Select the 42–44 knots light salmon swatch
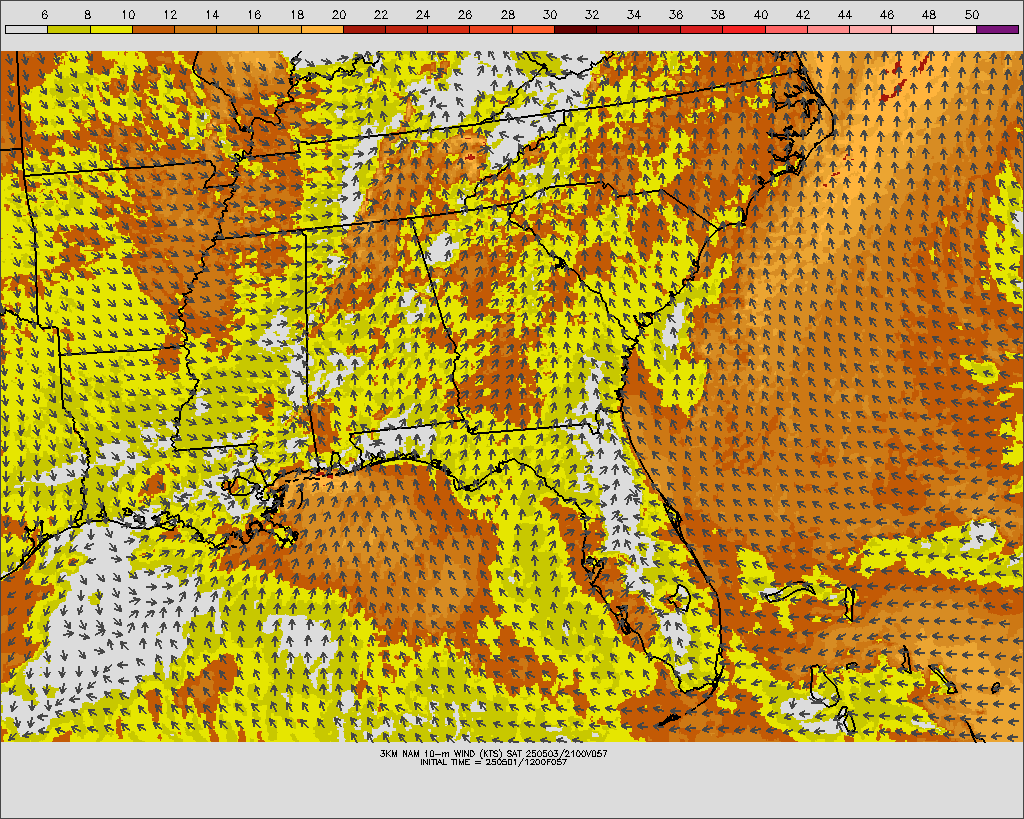The width and height of the screenshot is (1024, 819). tap(829, 29)
